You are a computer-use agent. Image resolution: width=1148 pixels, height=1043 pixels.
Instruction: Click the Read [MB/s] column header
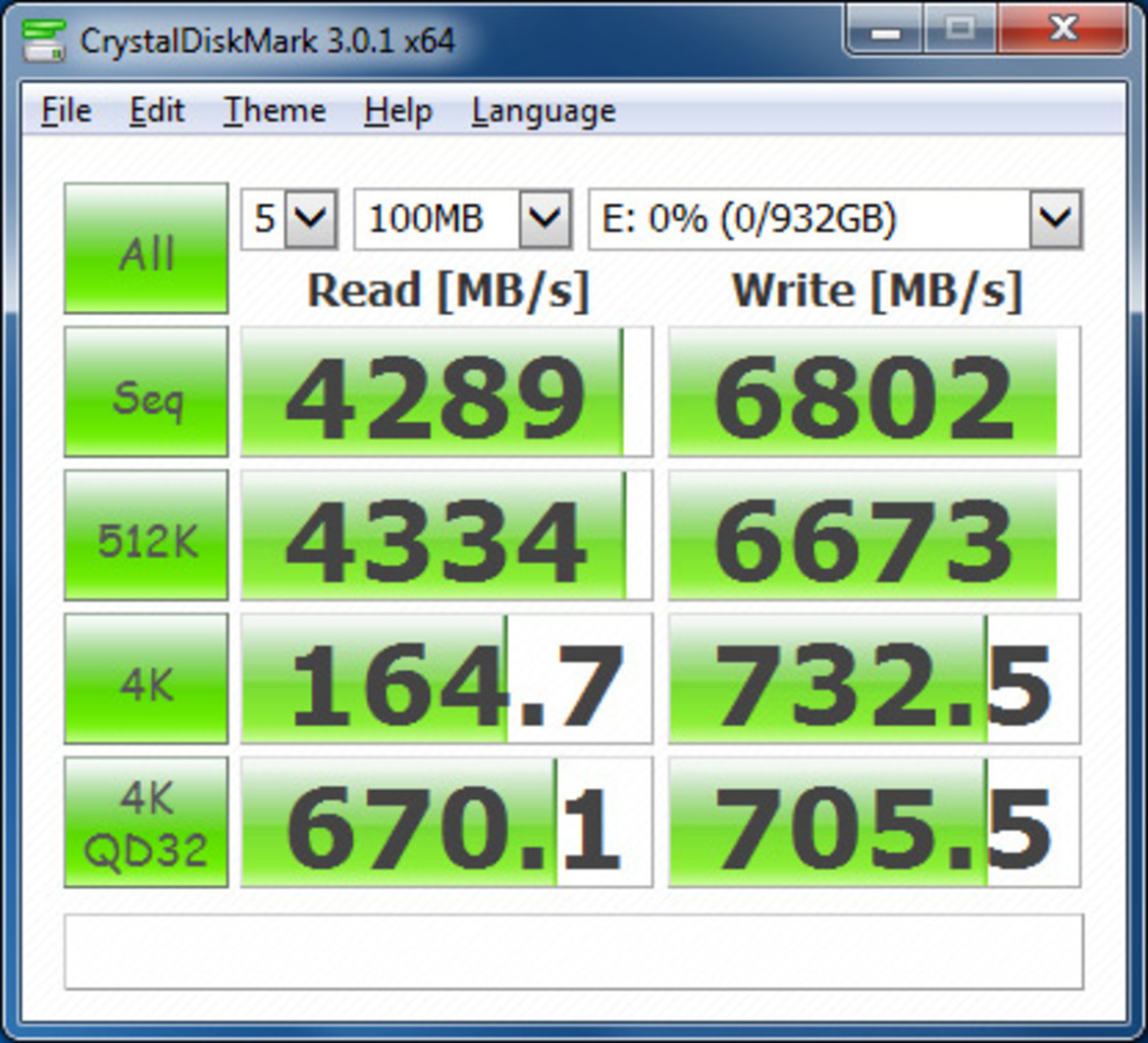pos(448,290)
